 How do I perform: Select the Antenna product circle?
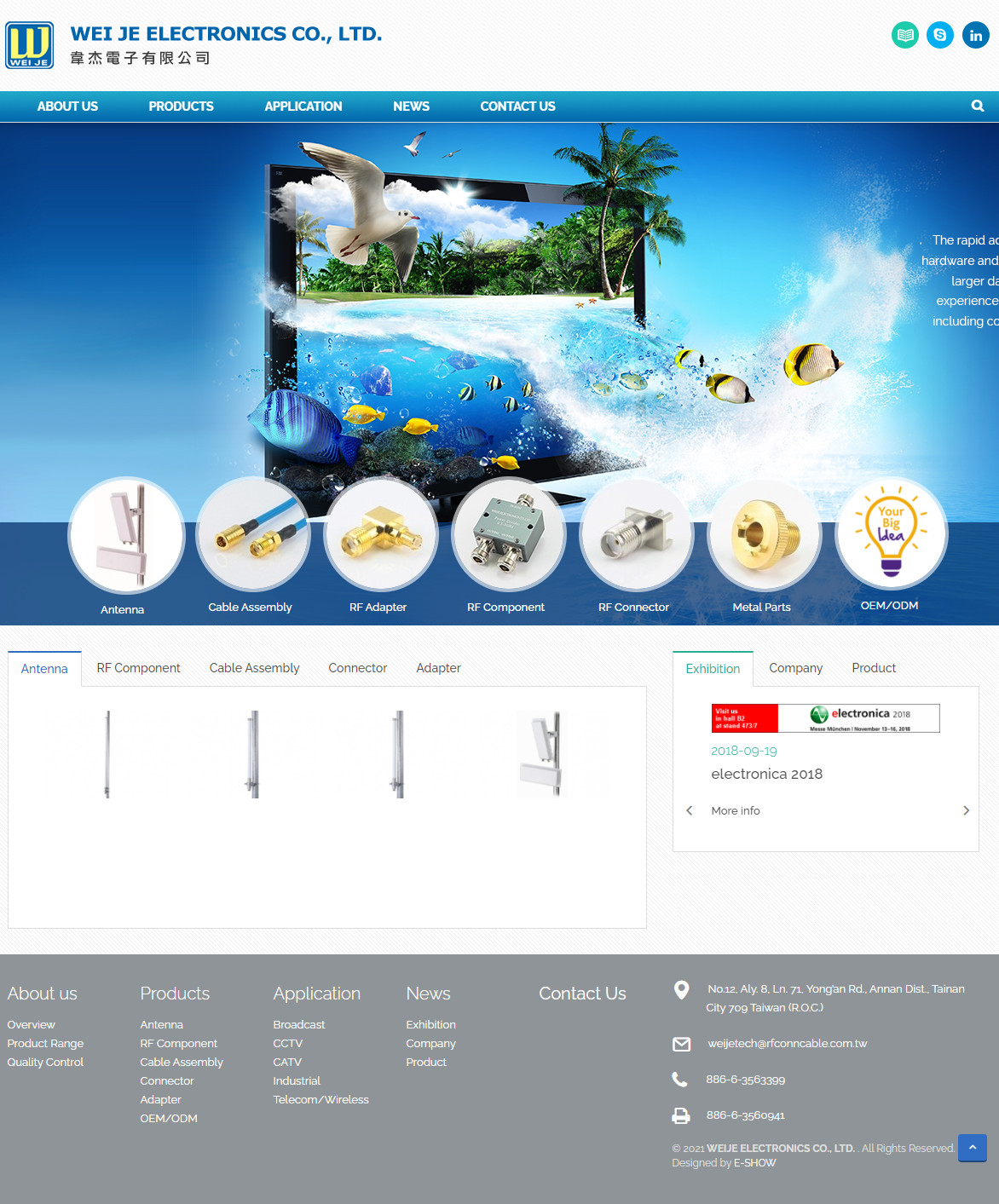pyautogui.click(x=126, y=535)
